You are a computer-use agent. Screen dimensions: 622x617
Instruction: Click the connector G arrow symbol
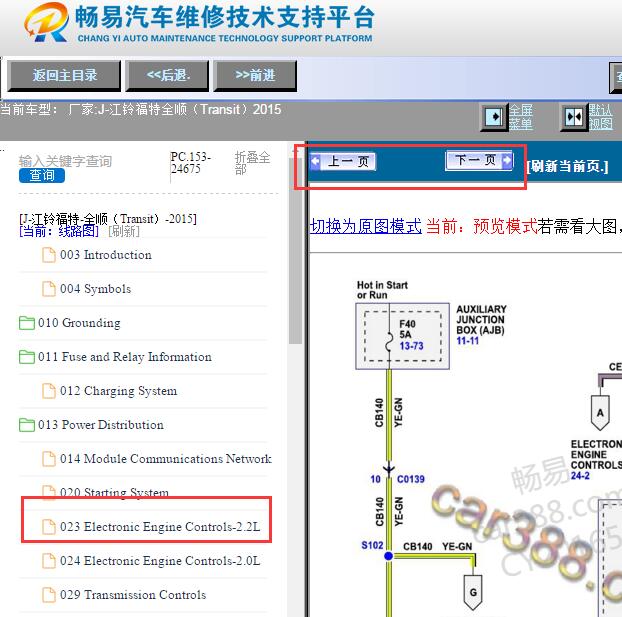(x=473, y=592)
